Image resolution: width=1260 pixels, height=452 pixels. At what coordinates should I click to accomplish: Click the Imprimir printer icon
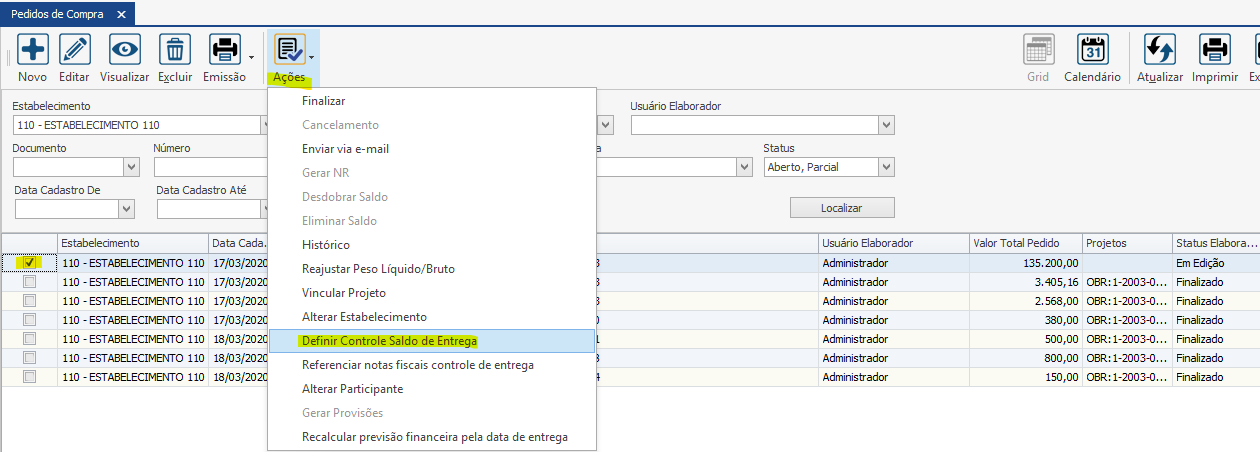coord(1215,50)
